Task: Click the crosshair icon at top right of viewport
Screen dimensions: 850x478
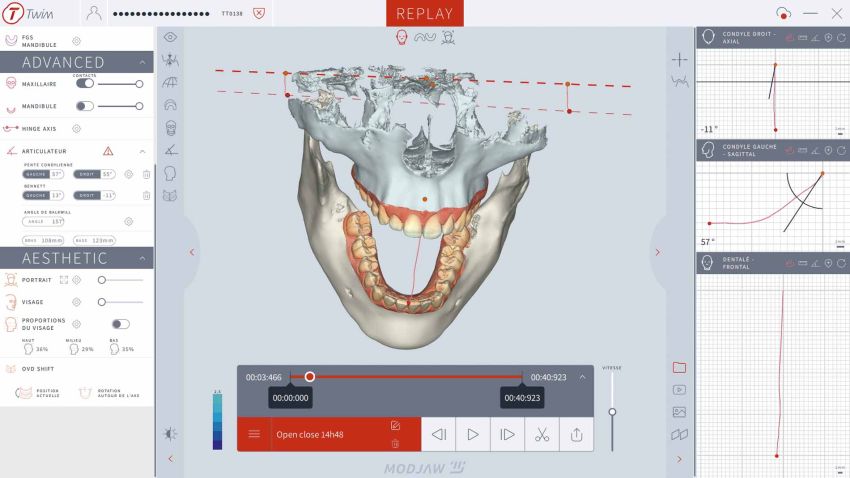Action: point(679,59)
